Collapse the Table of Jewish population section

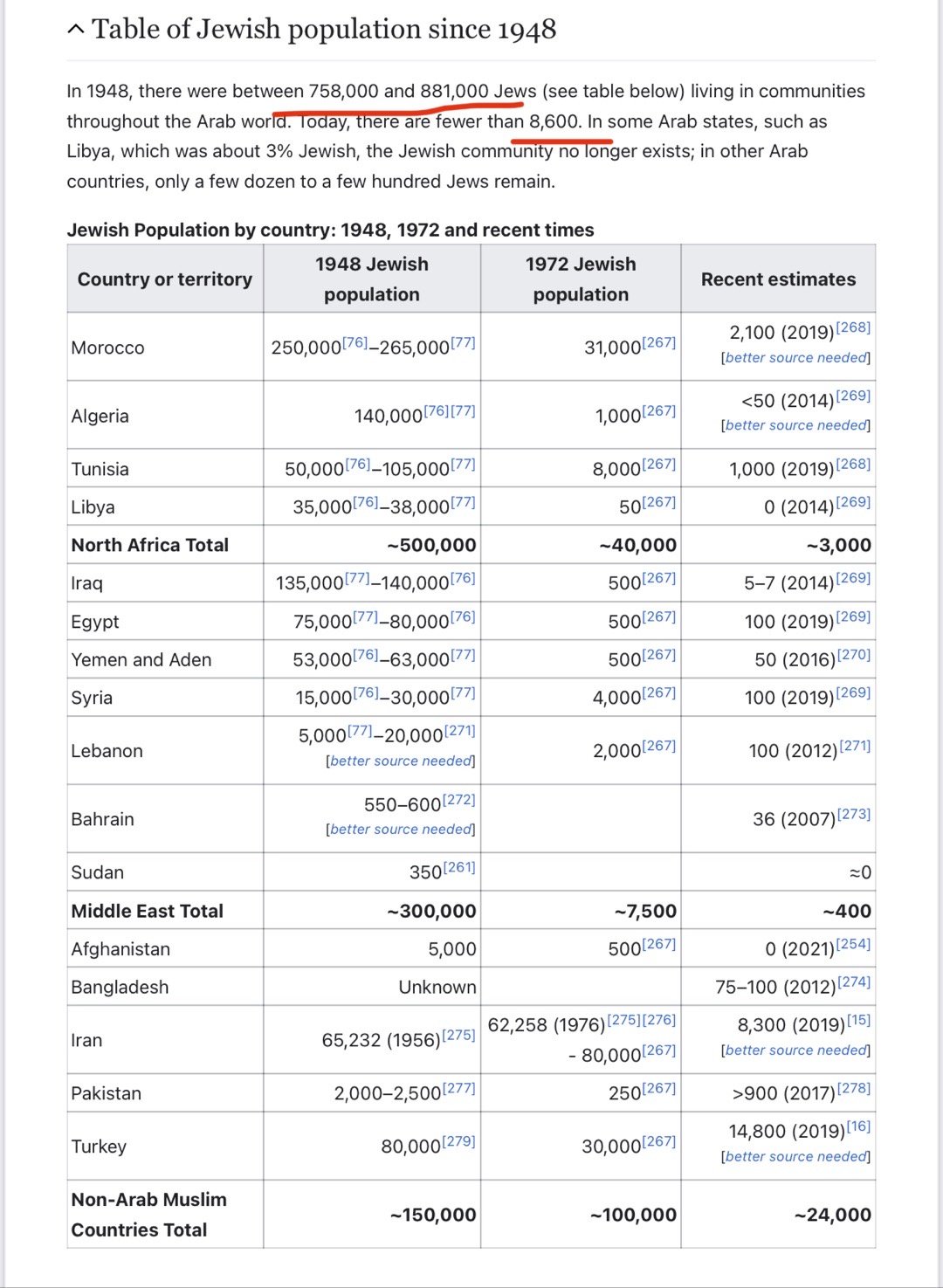pyautogui.click(x=77, y=30)
